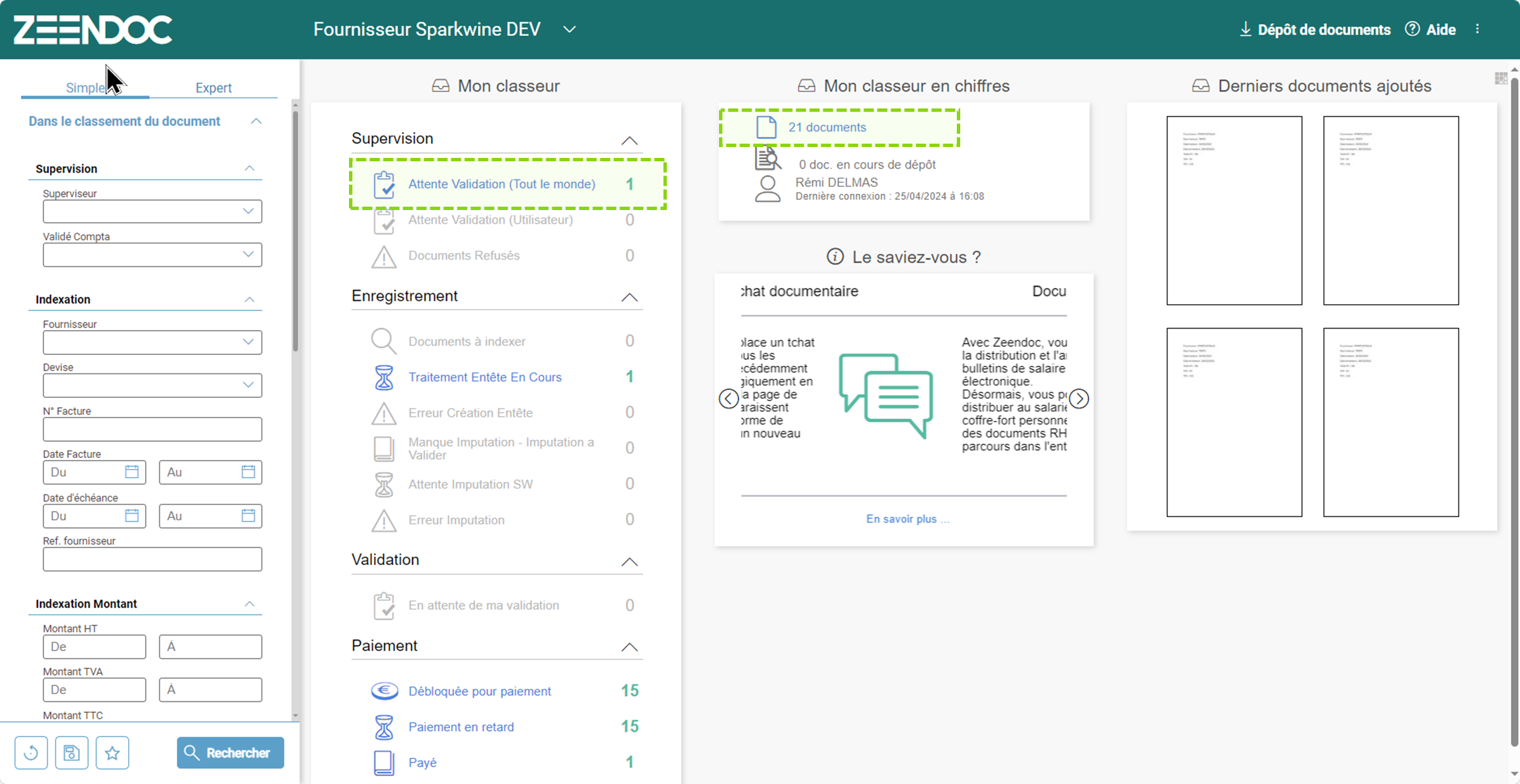Collapse the Paiement section
1520x784 pixels.
point(629,647)
